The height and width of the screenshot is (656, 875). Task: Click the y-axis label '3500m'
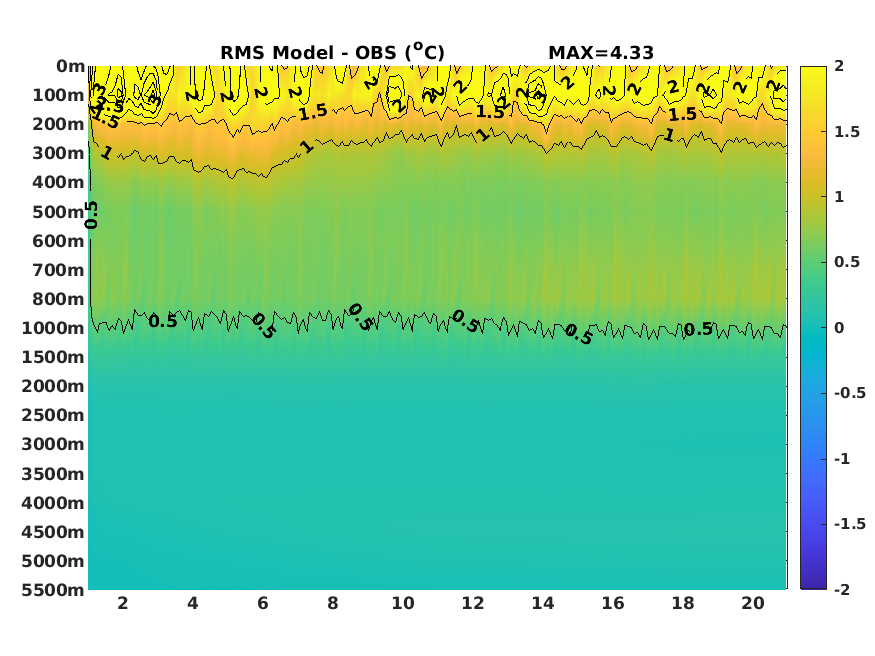[x=53, y=474]
